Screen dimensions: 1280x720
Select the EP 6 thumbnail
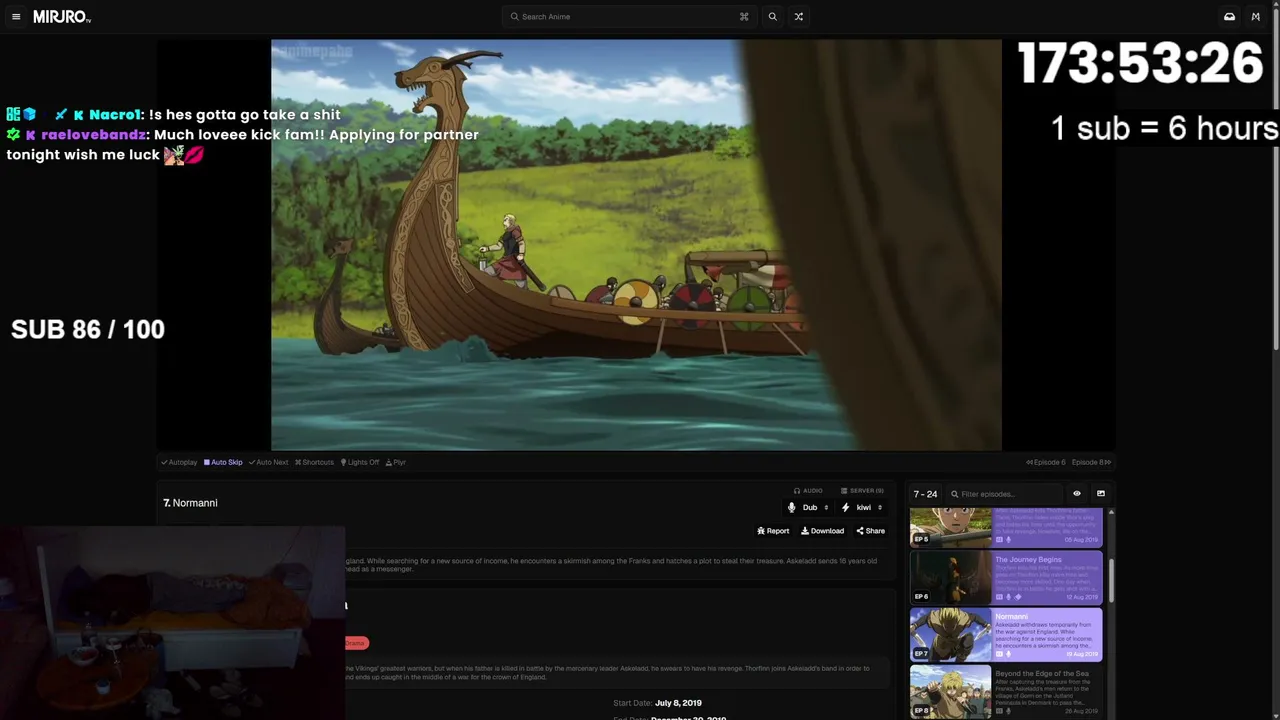950,577
